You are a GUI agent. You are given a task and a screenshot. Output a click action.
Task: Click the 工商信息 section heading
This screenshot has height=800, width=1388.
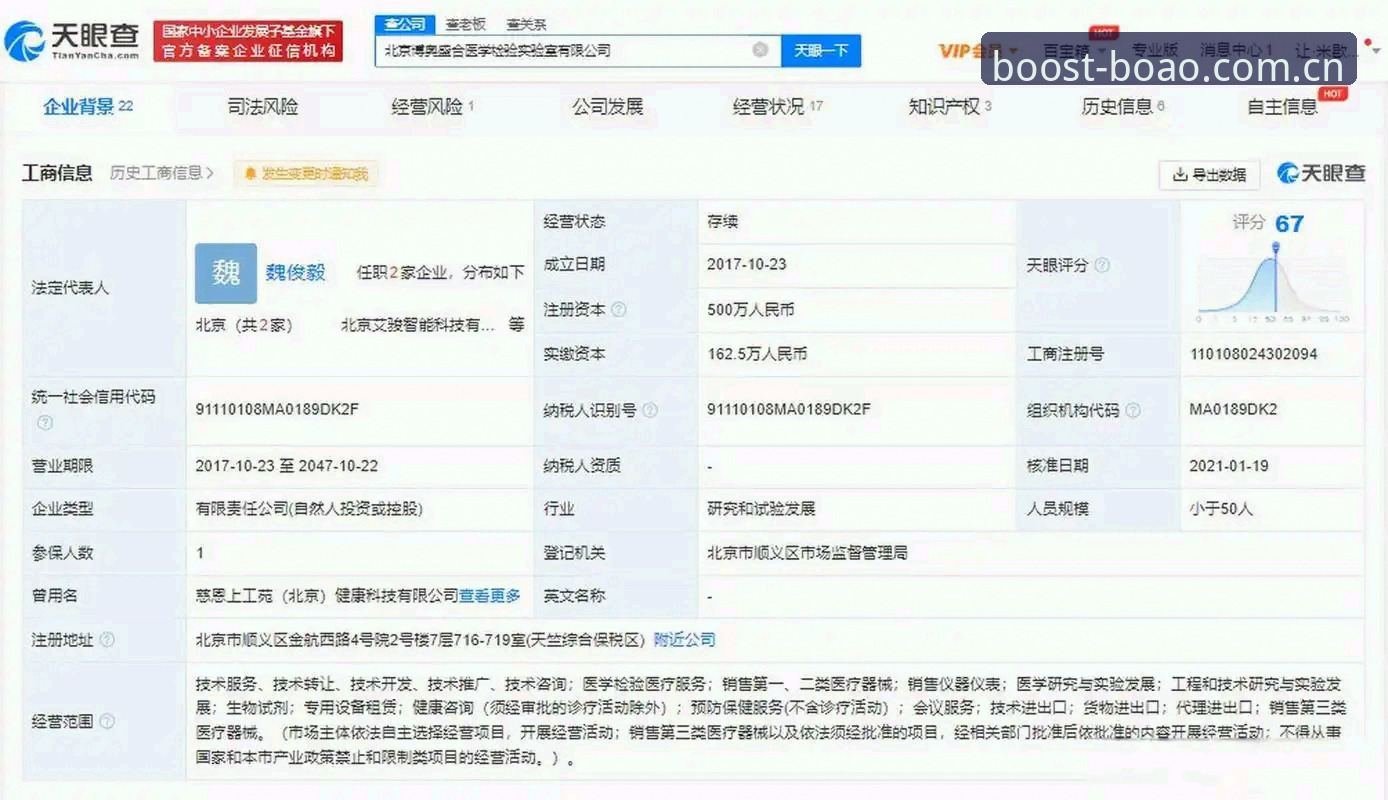(57, 173)
